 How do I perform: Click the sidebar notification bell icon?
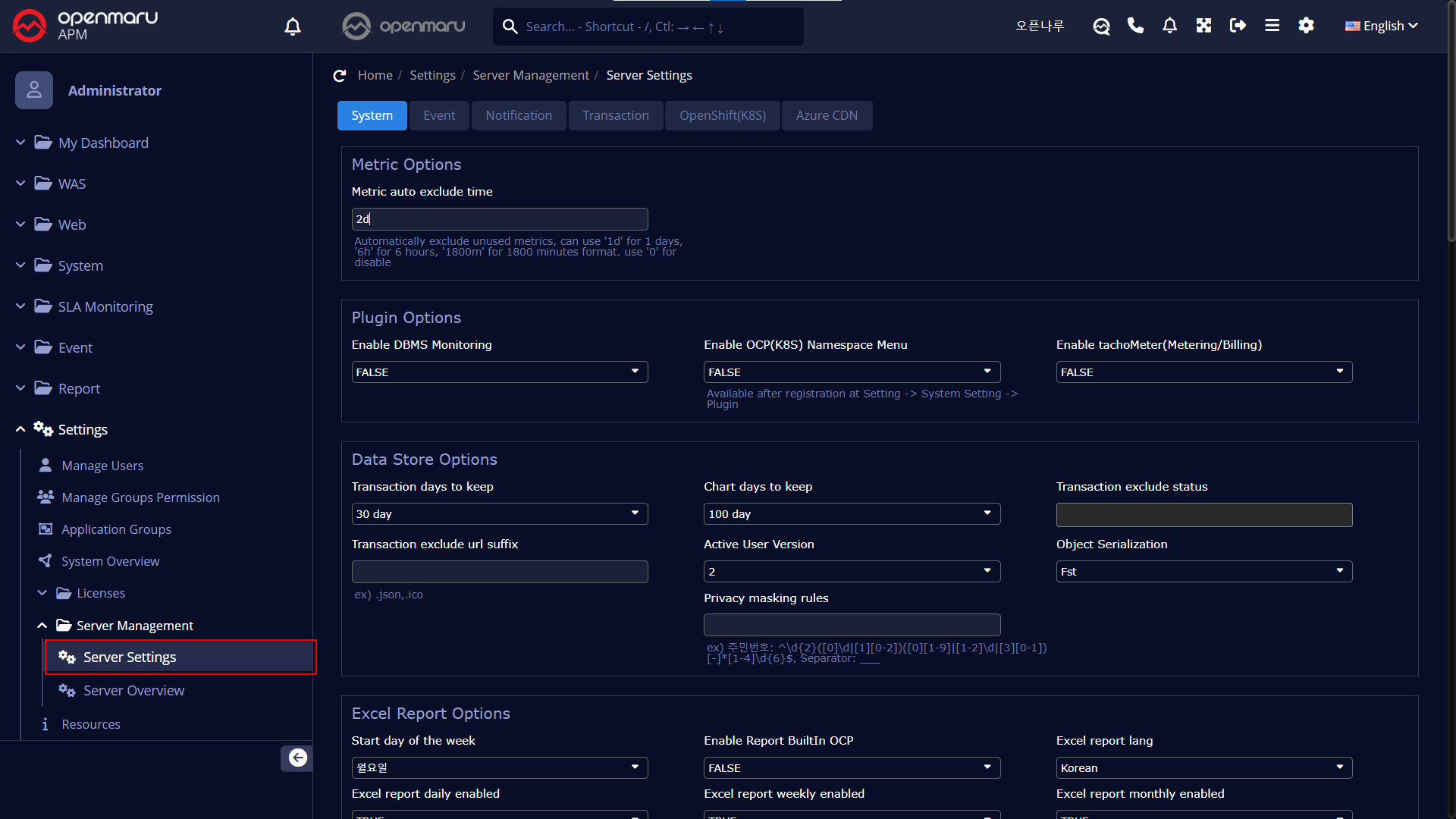293,27
